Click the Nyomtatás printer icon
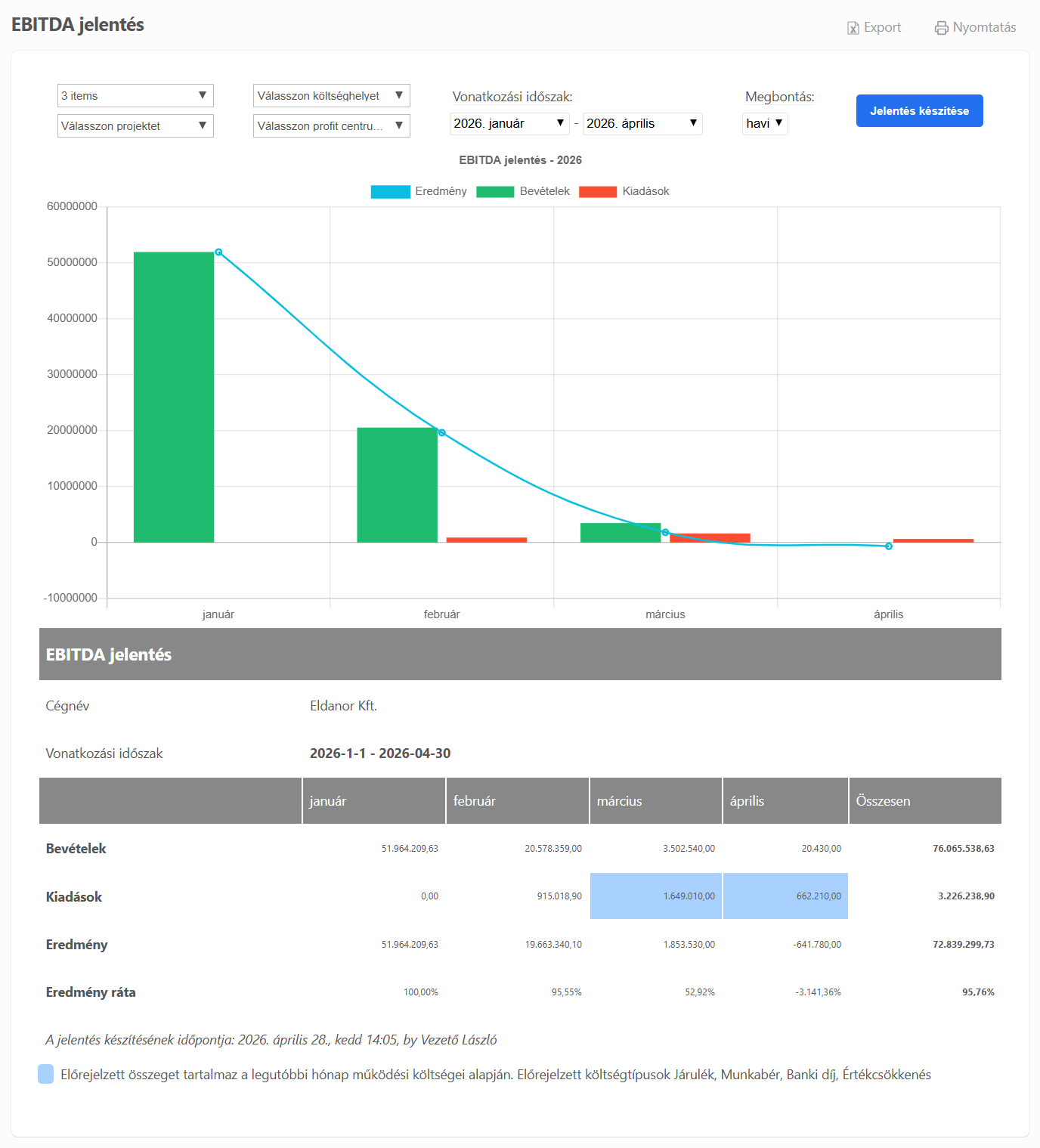The image size is (1040, 1148). [941, 28]
